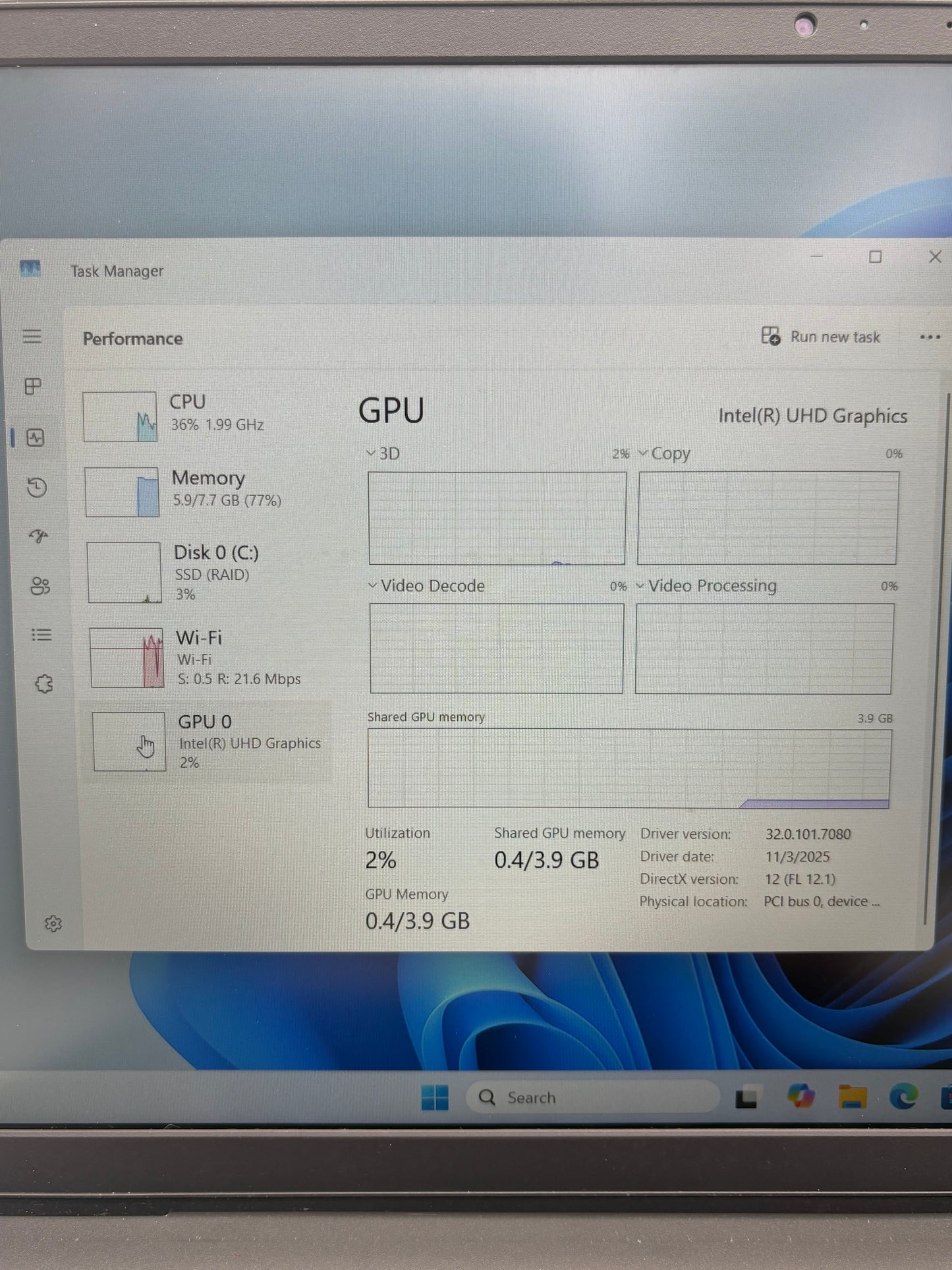Viewport: 952px width, 1270px height.
Task: Click the 'S: 0.5 R: 21.6 Mbps' Wi-Fi reading
Action: 239,679
